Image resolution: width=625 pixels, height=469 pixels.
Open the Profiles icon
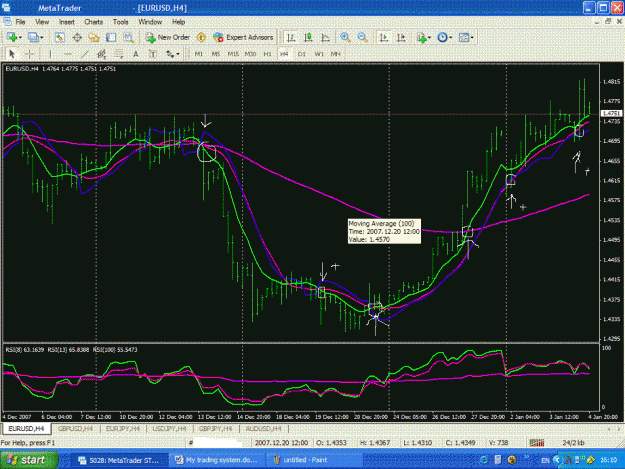[x=33, y=37]
